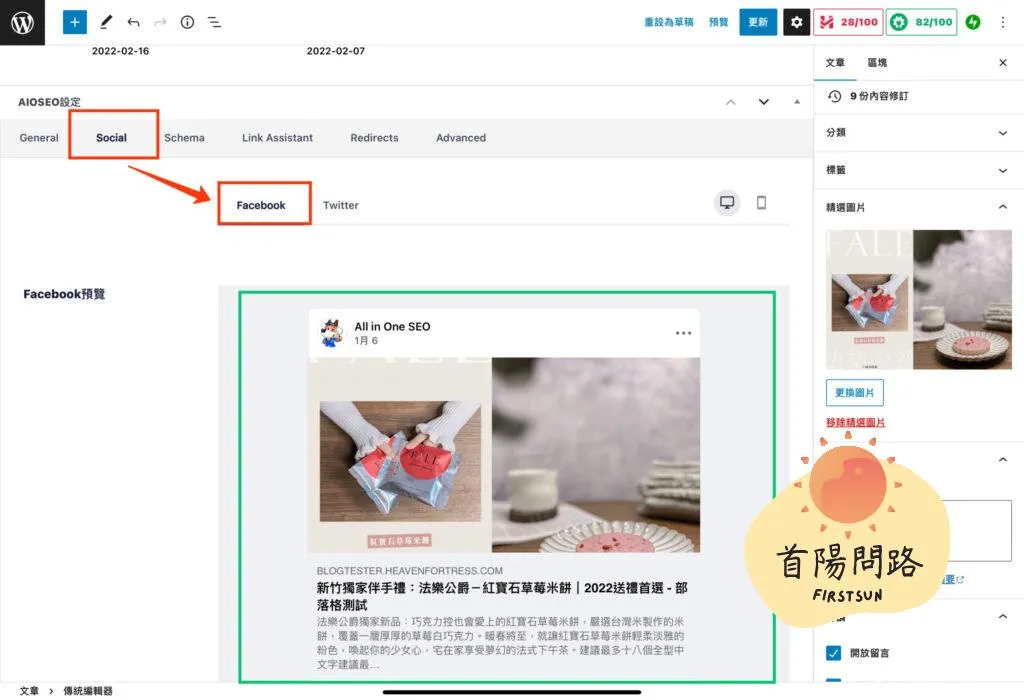
Task: Click the undo arrow icon
Action: click(x=133, y=22)
